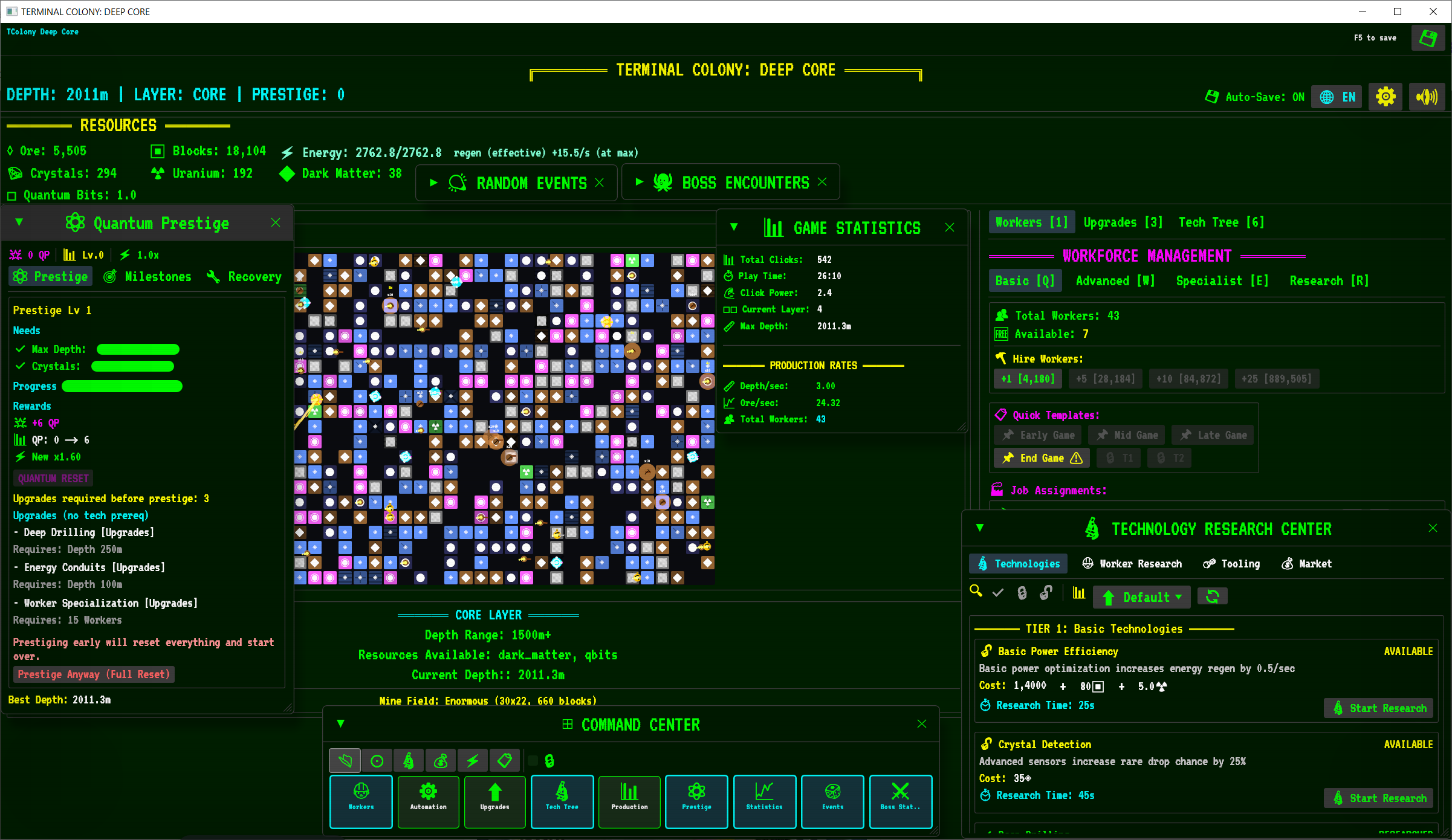Hire one worker with the +1 button
Screen dimensions: 1452x840
(x=1027, y=378)
